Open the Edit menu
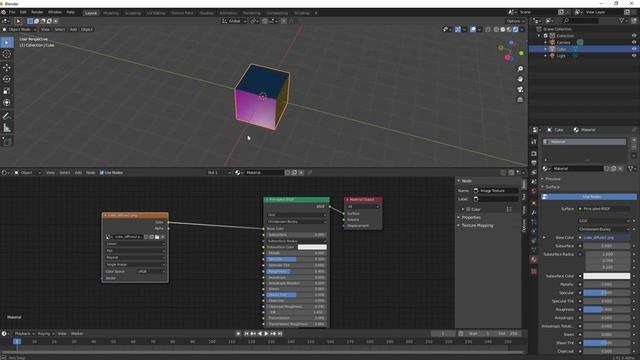640x360 pixels. tap(23, 13)
